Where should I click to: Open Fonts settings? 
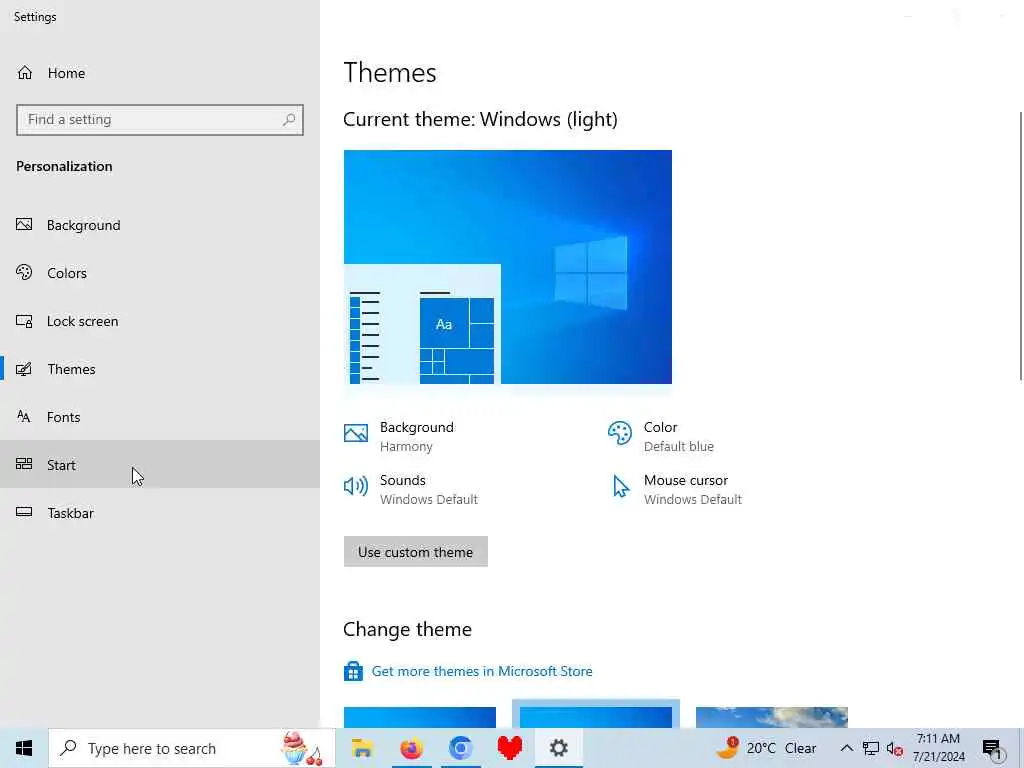pos(160,417)
